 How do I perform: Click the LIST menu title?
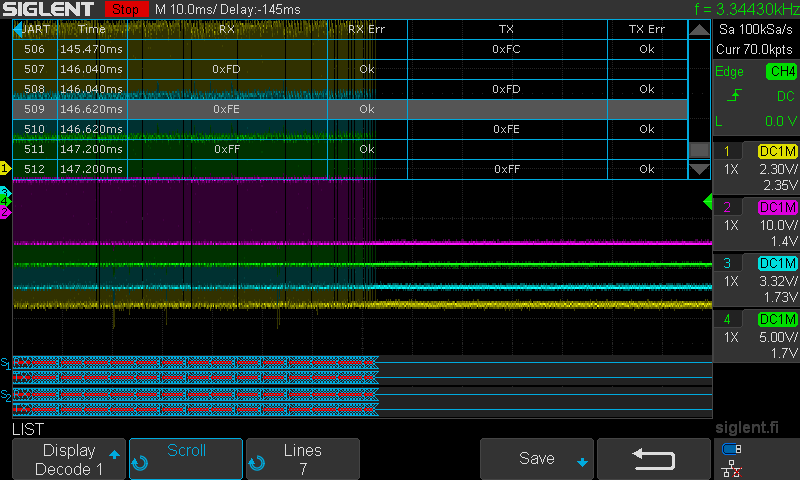pos(28,430)
